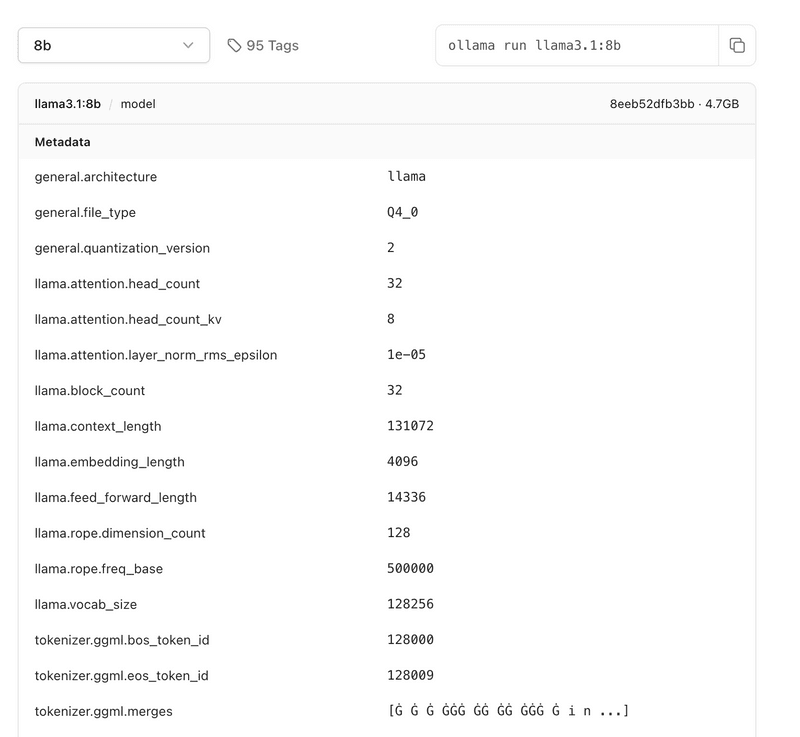Select the vocab size value 128256

point(410,604)
